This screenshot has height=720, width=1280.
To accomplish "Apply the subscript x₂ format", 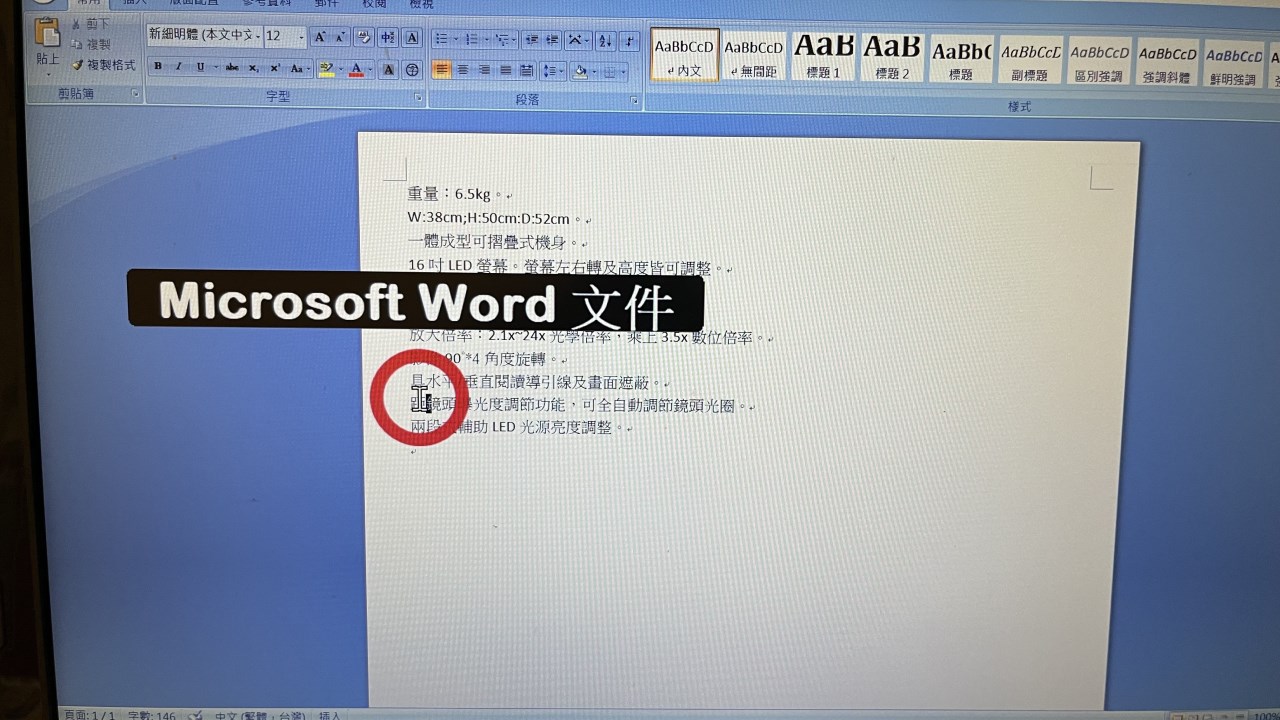I will point(253,68).
